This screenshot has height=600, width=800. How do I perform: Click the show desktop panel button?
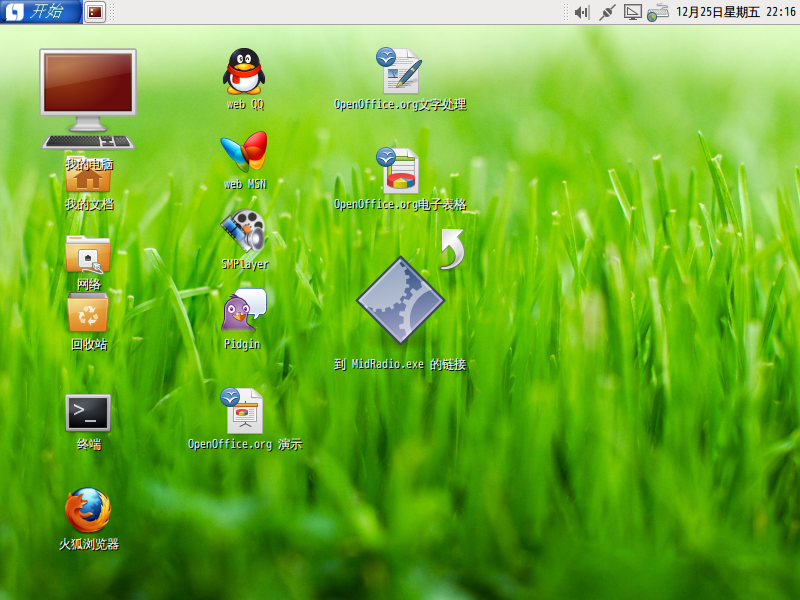(x=95, y=12)
